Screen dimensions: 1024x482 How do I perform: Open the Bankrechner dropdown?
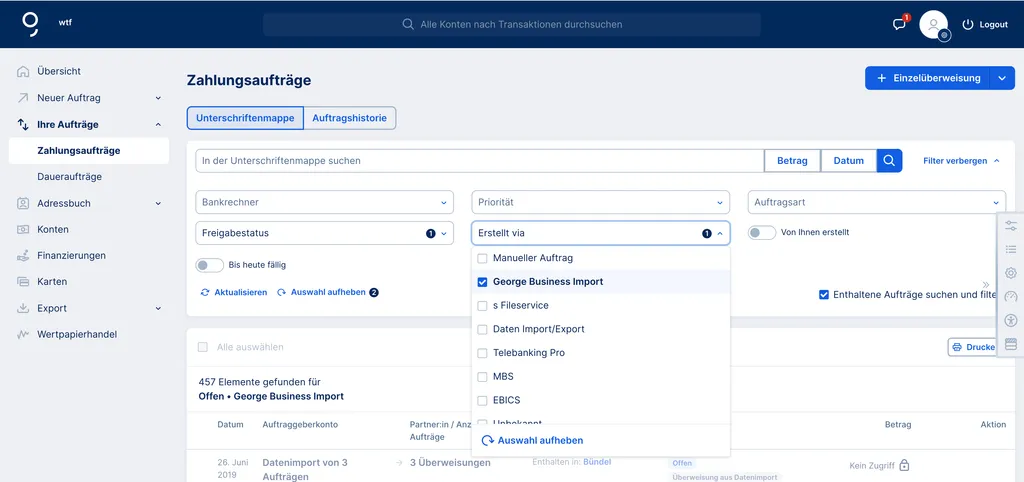coord(325,202)
